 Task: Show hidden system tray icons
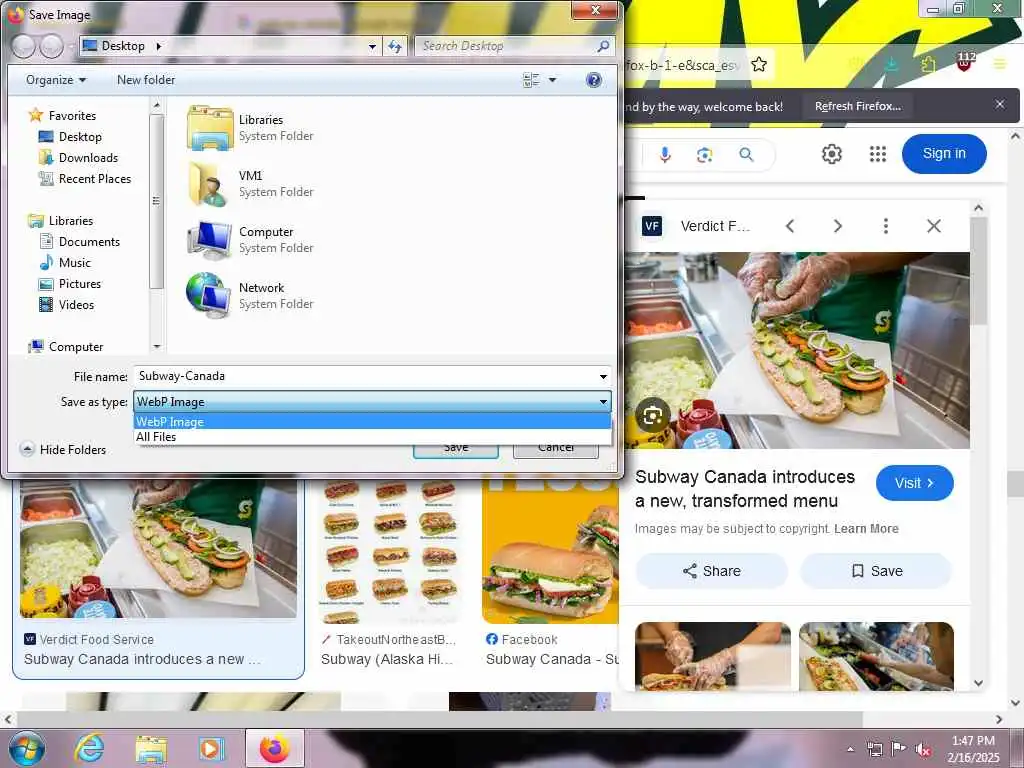(850, 750)
